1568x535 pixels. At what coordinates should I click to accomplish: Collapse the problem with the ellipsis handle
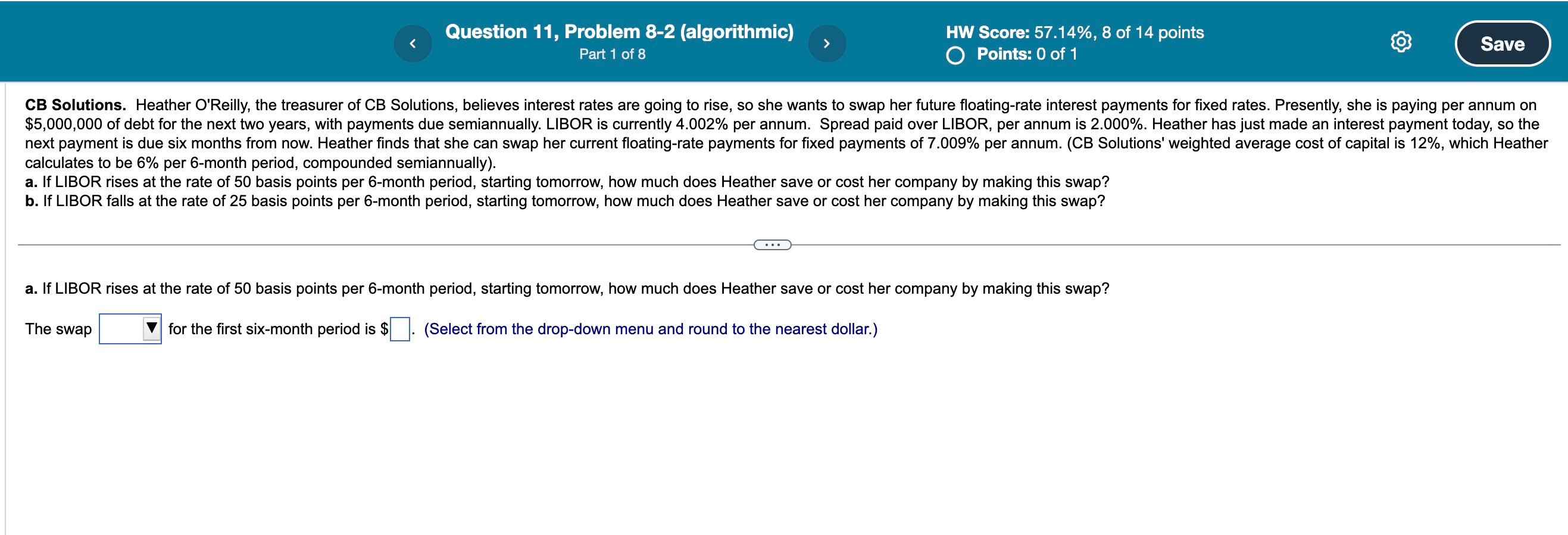coord(773,245)
